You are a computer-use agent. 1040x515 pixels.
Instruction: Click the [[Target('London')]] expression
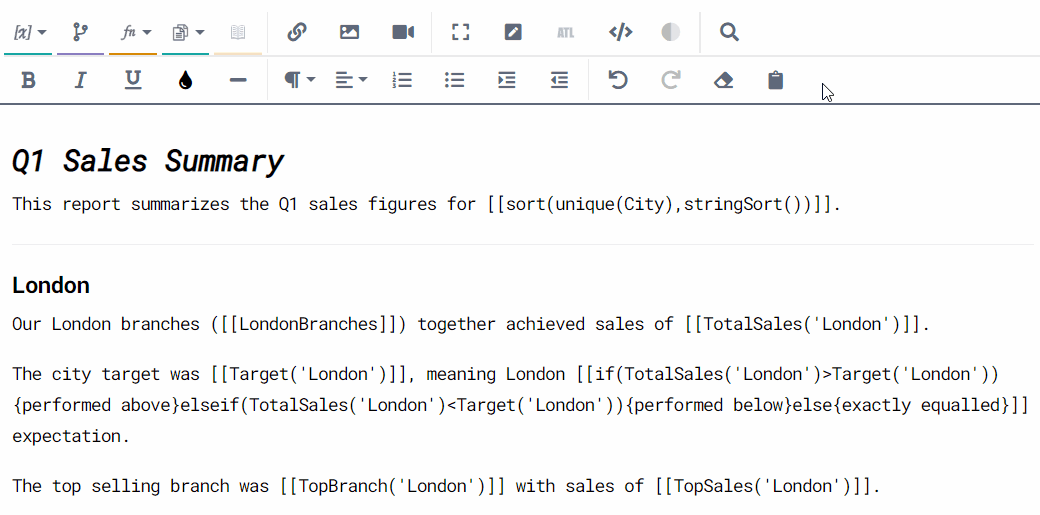[308, 375]
